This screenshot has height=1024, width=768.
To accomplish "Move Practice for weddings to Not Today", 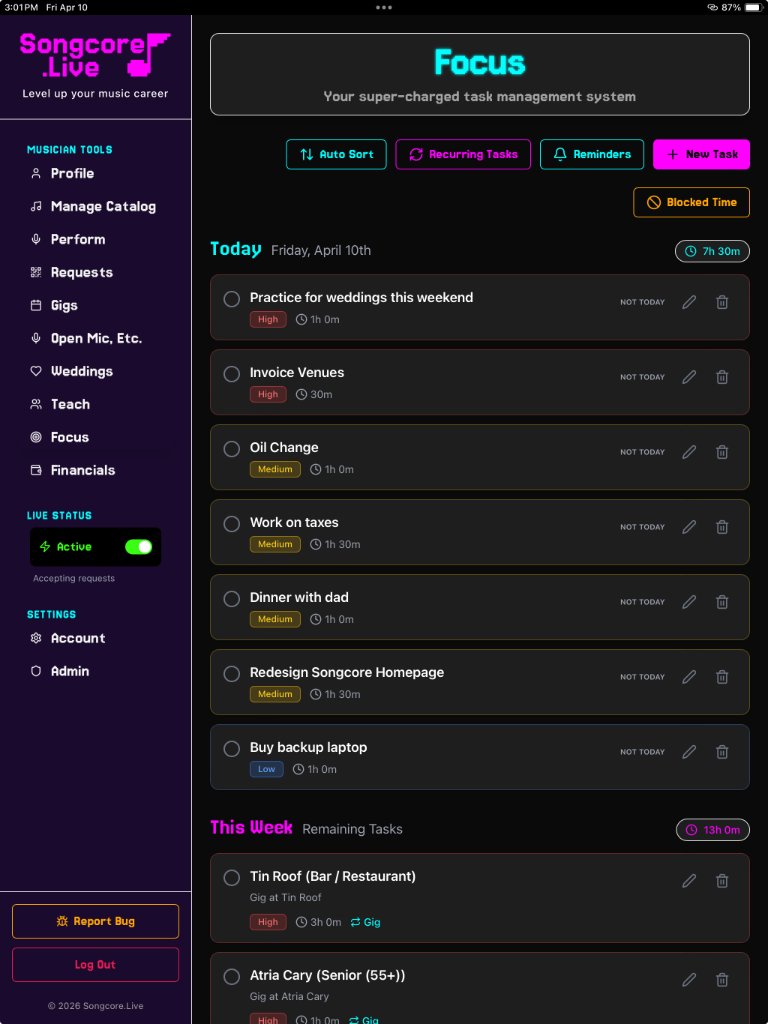I will point(643,302).
